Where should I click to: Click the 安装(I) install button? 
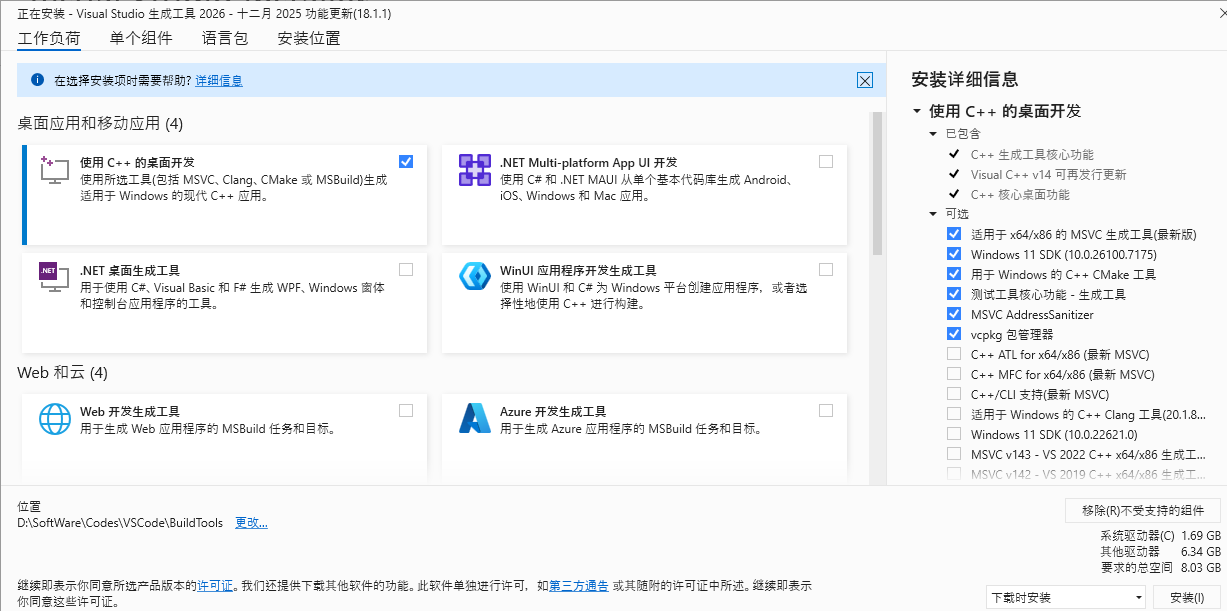[x=1186, y=597]
